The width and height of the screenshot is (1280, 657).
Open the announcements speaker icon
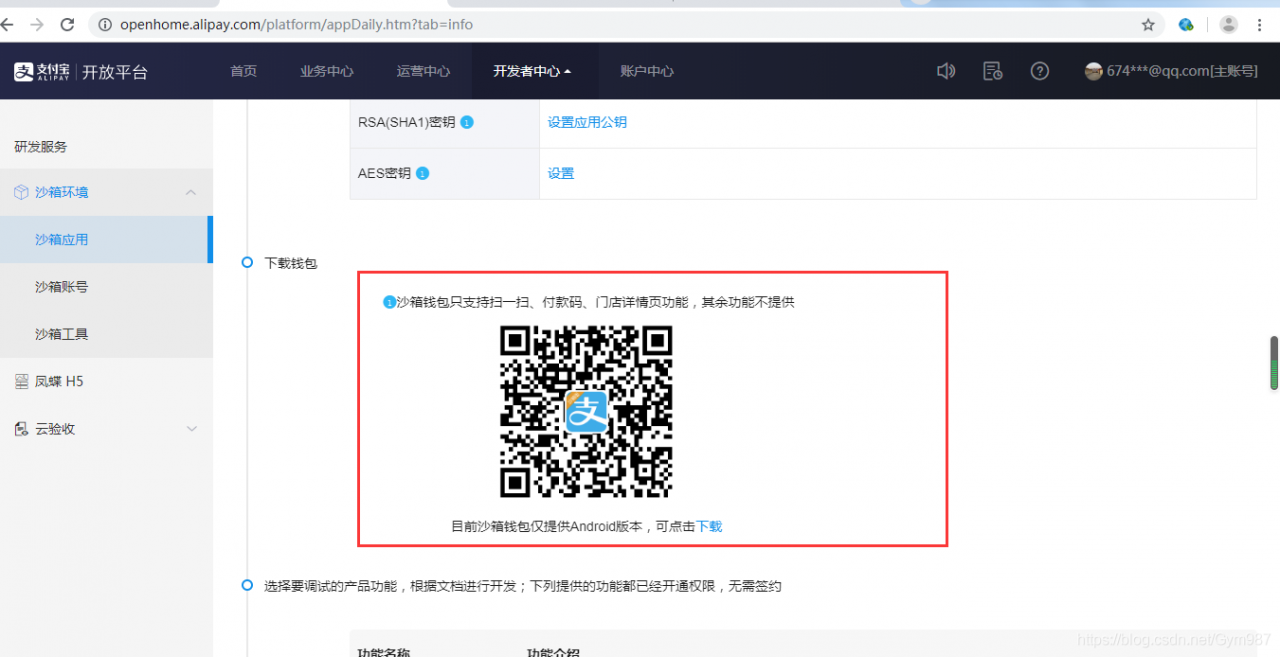(x=945, y=71)
